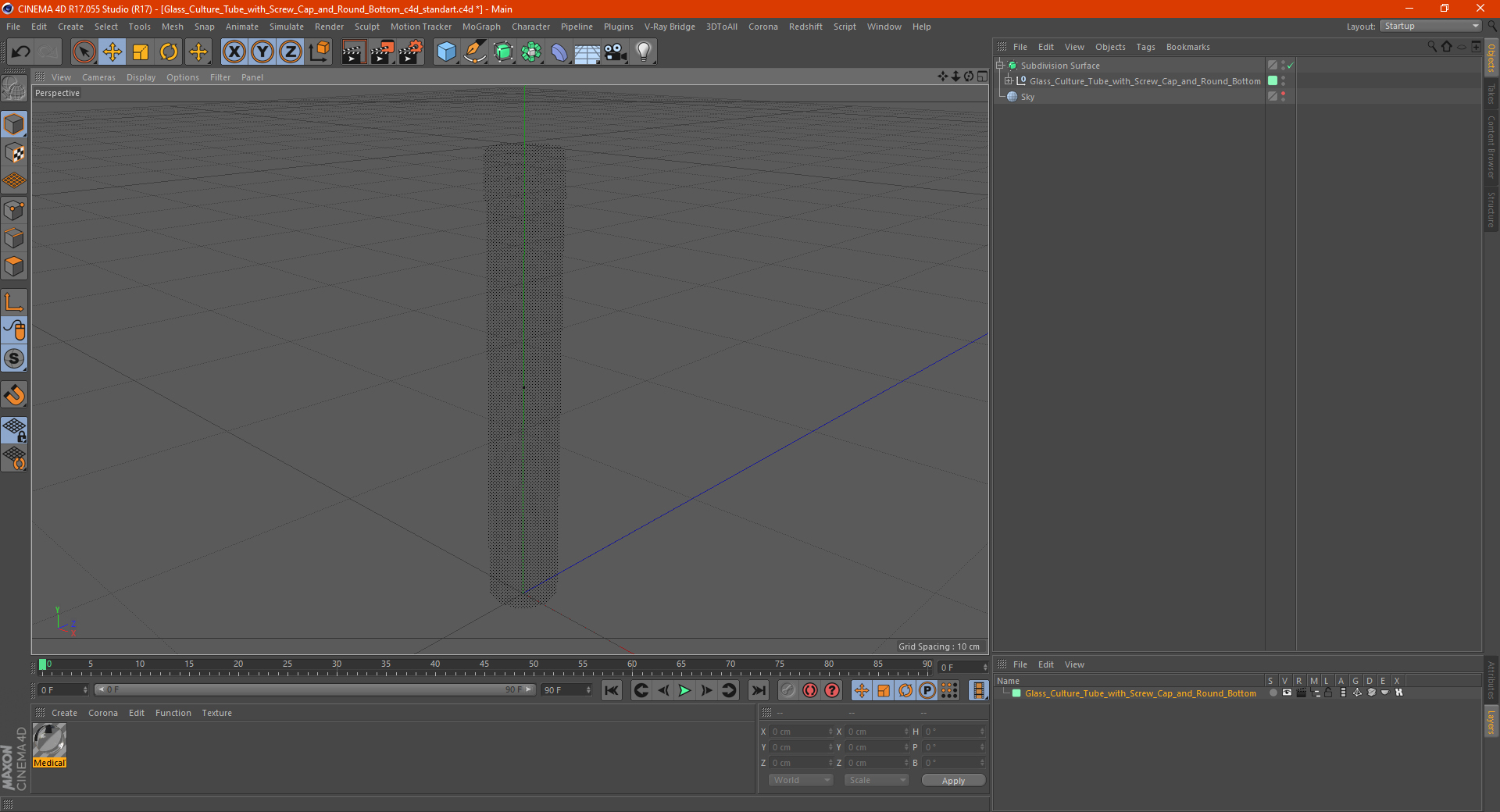Click Objects panel search icon

pyautogui.click(x=1432, y=47)
